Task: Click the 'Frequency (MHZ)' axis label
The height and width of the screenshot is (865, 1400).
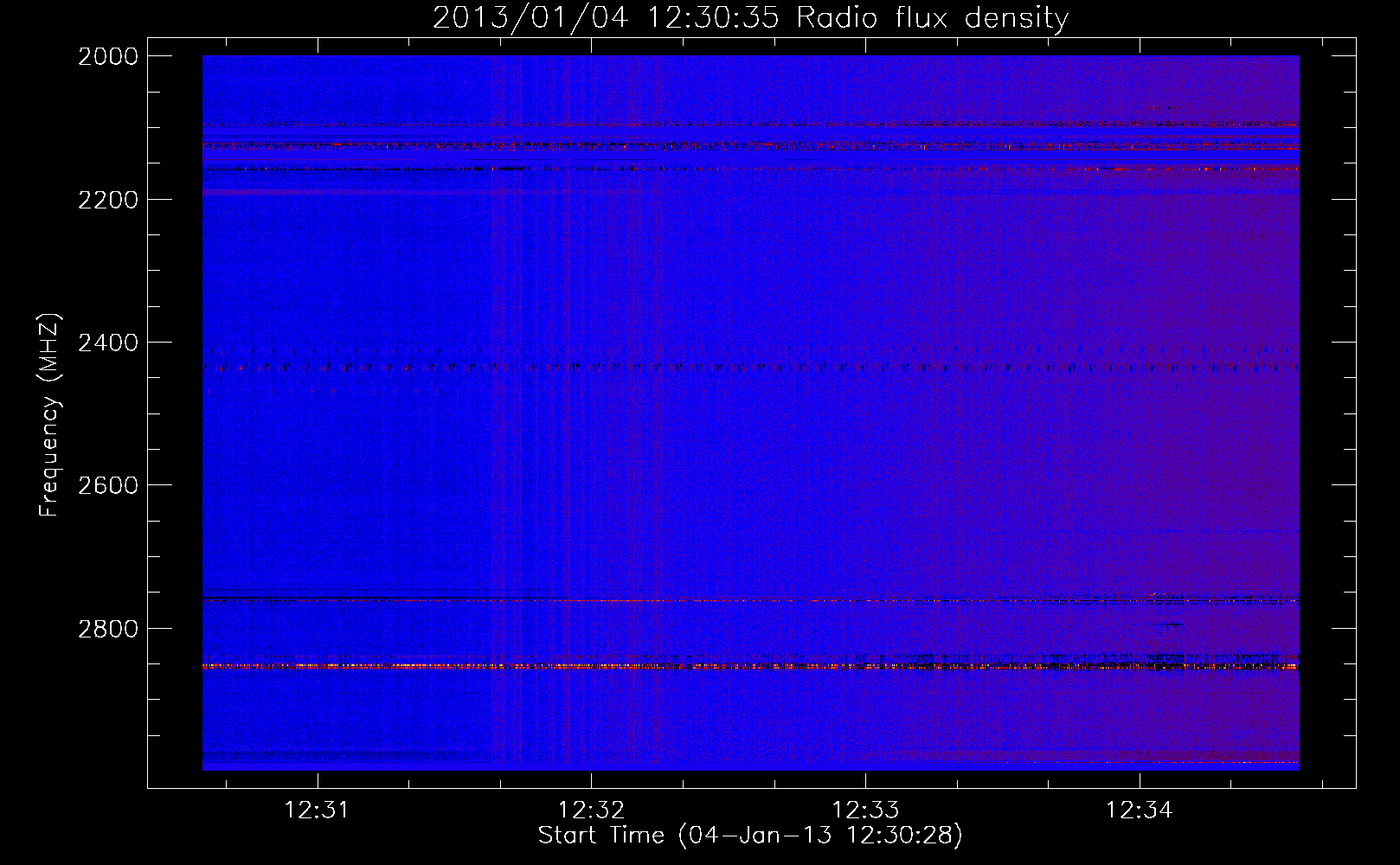Action: pos(49,415)
